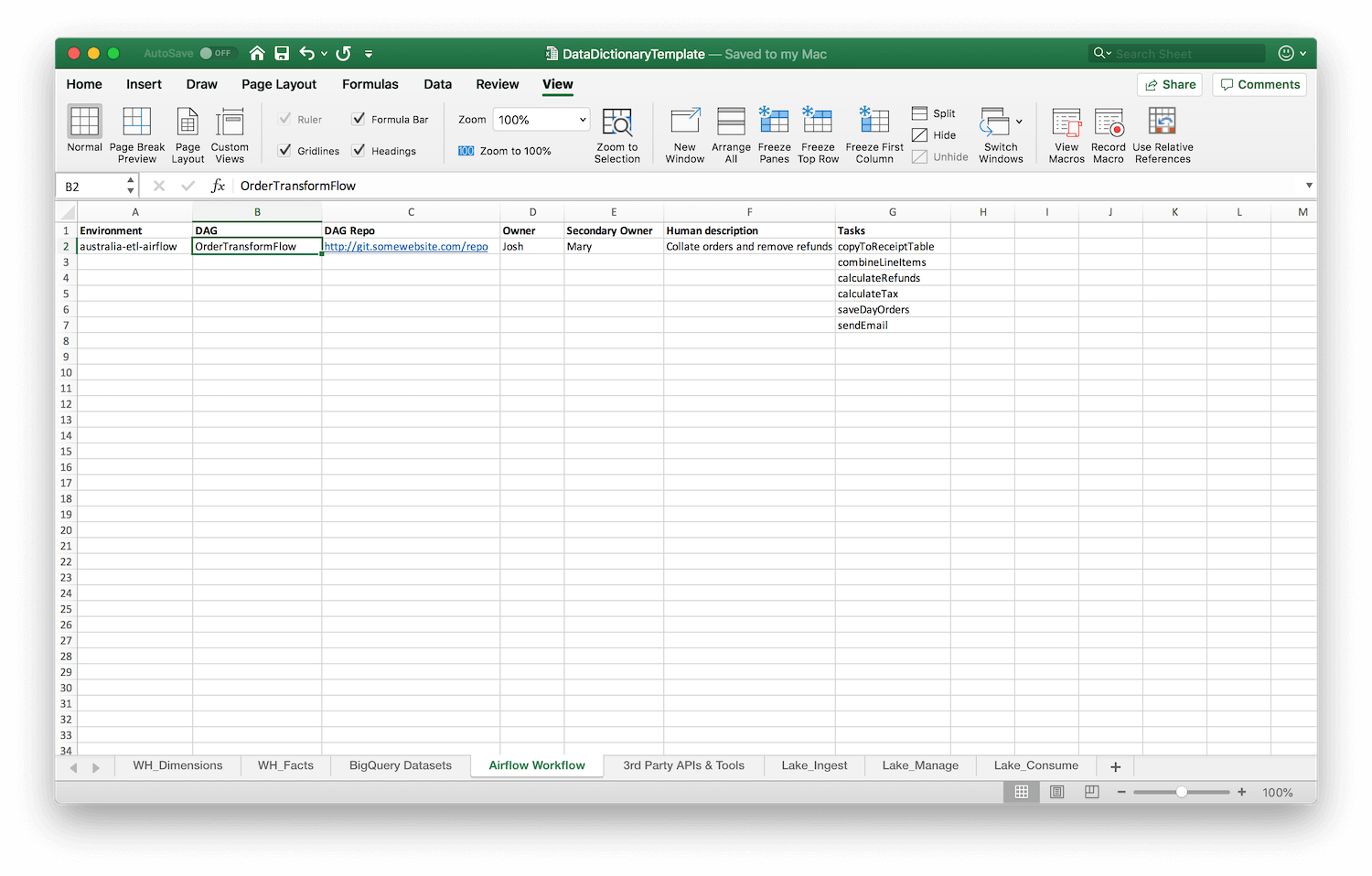This screenshot has height=876, width=1372.
Task: Click the zoom slider in status bar
Action: point(1181,792)
